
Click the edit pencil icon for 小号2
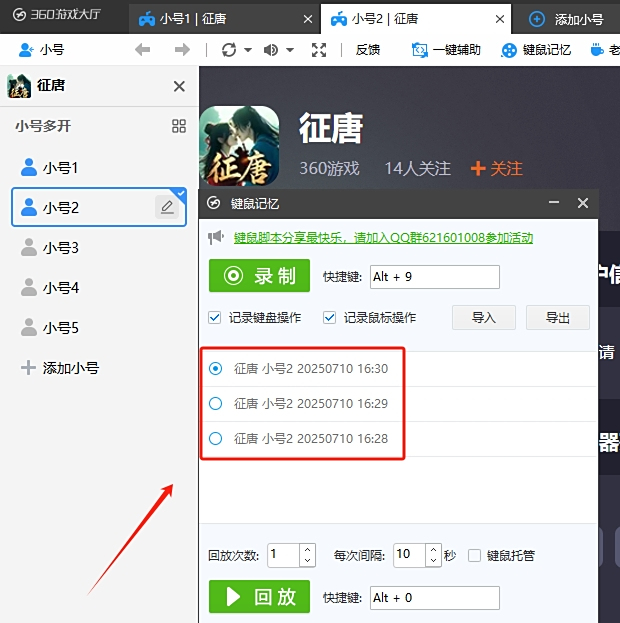coord(167,207)
